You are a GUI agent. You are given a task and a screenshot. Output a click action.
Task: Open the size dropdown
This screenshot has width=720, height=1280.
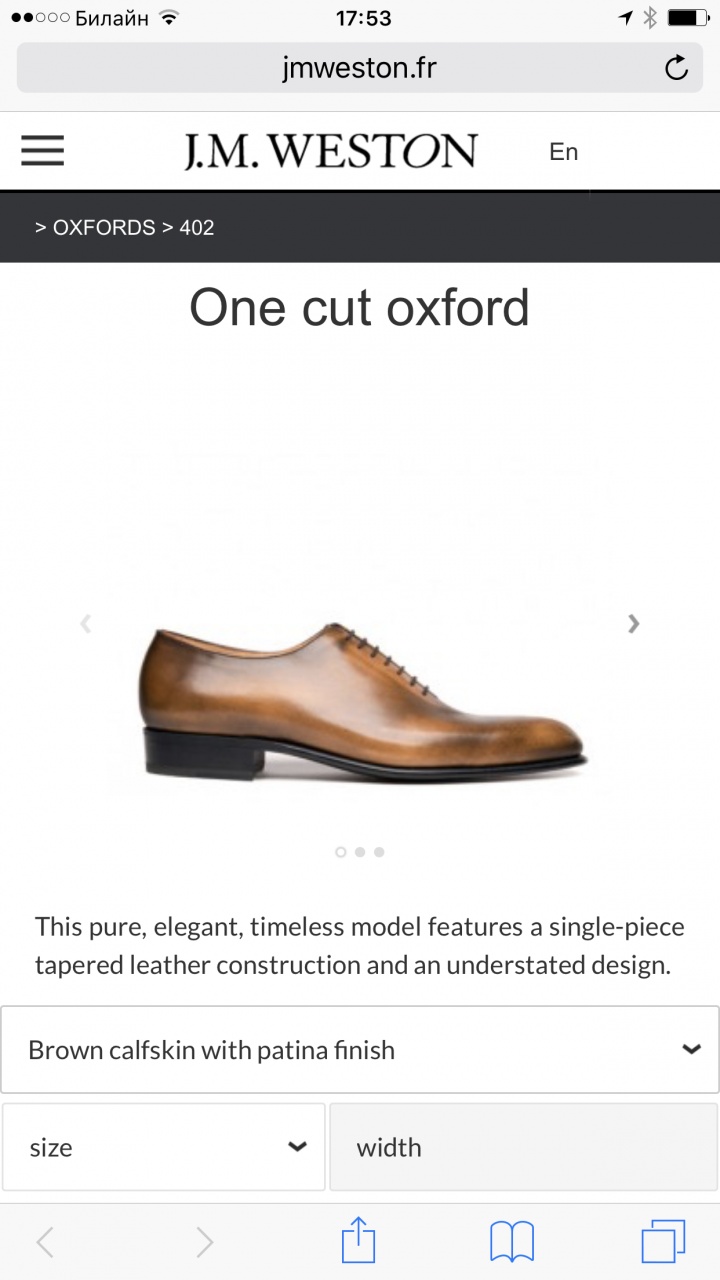[164, 1147]
